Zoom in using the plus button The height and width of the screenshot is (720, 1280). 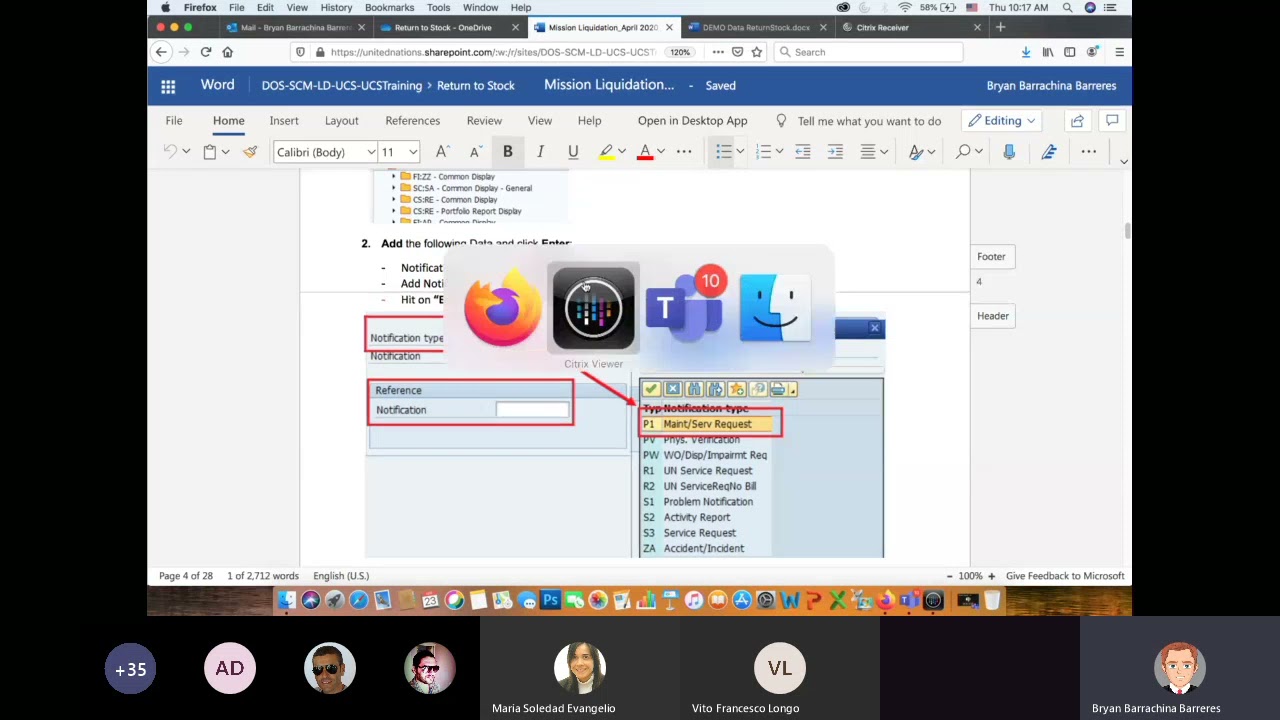992,576
